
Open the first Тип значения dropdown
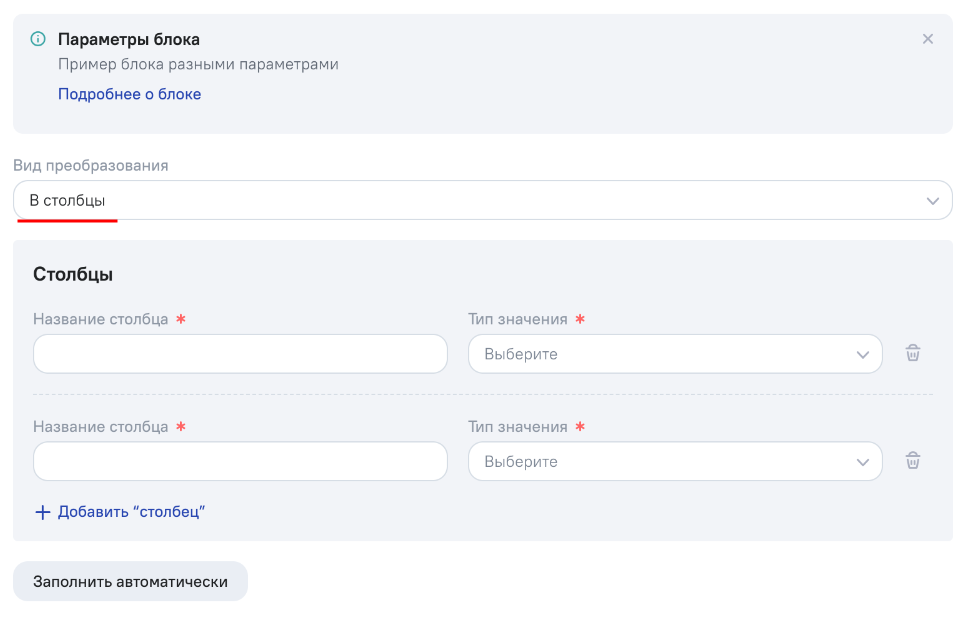(x=675, y=354)
